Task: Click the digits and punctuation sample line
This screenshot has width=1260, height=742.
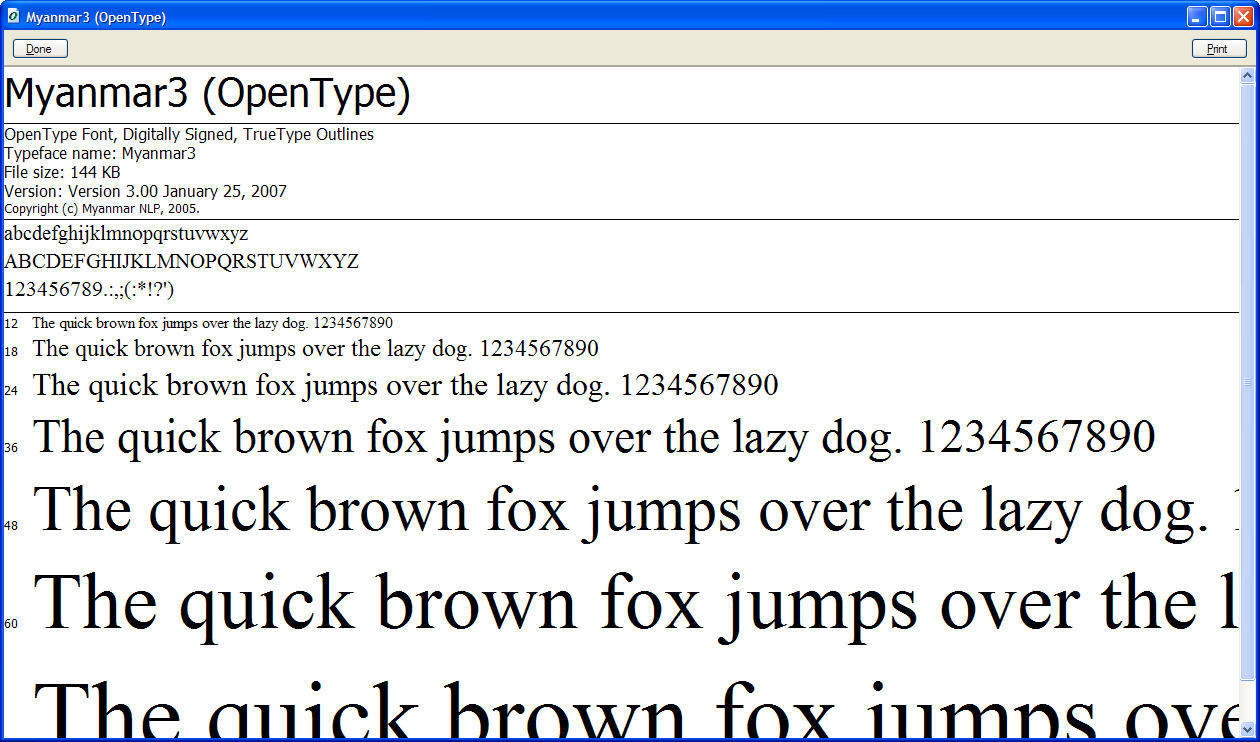Action: [90, 290]
